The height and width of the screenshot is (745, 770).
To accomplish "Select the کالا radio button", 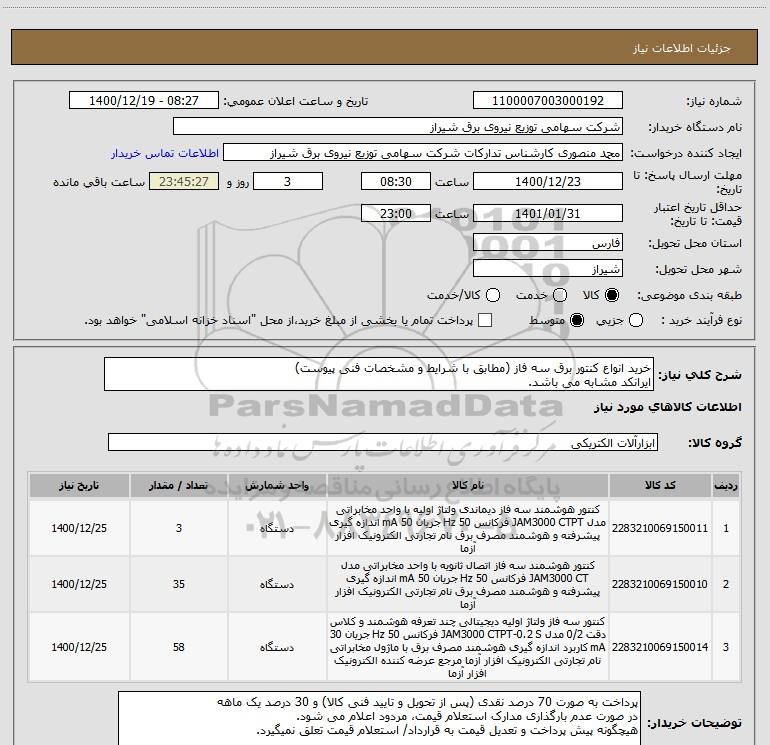I will [612, 295].
